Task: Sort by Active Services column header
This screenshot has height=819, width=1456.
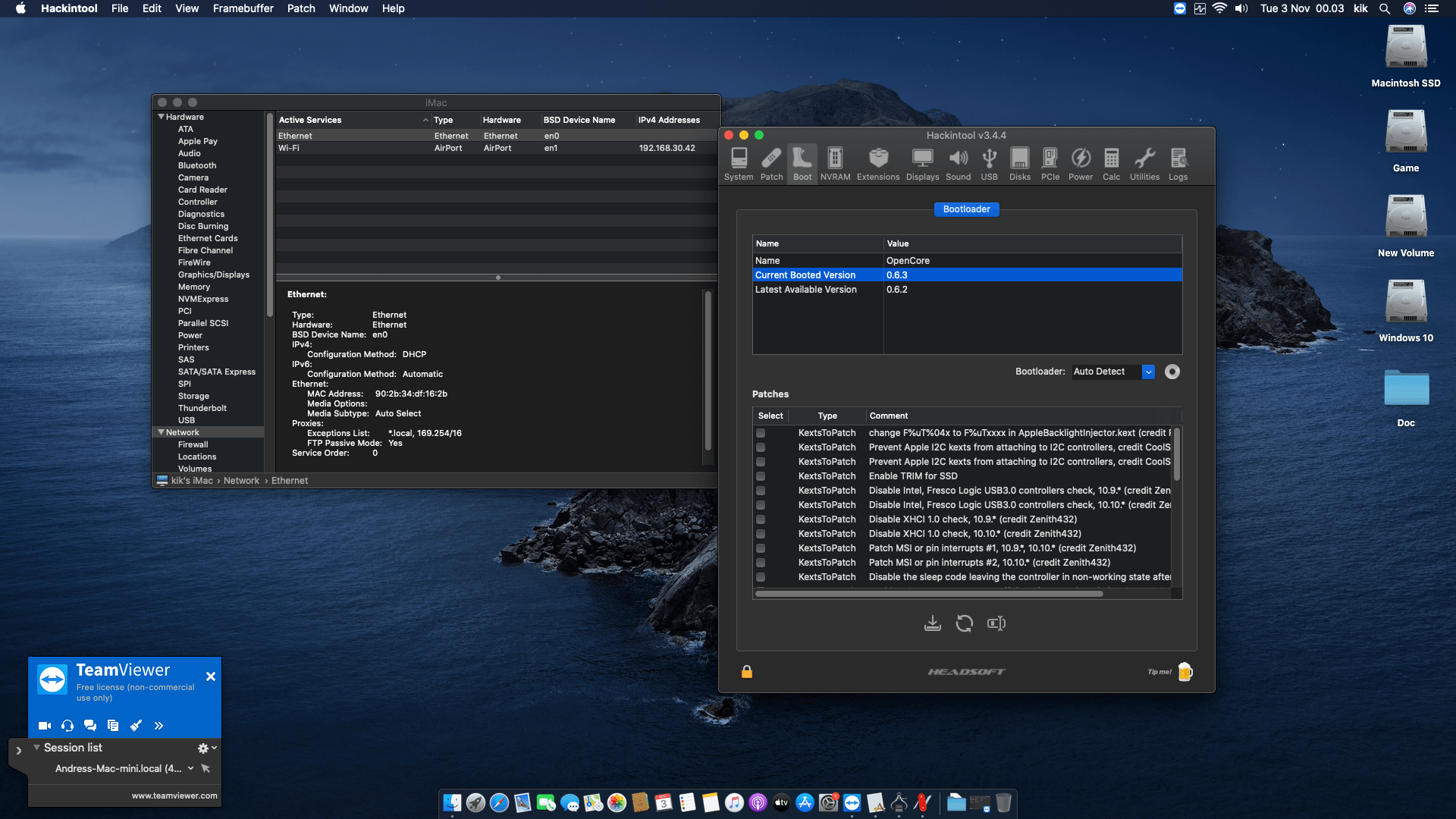Action: [353, 120]
